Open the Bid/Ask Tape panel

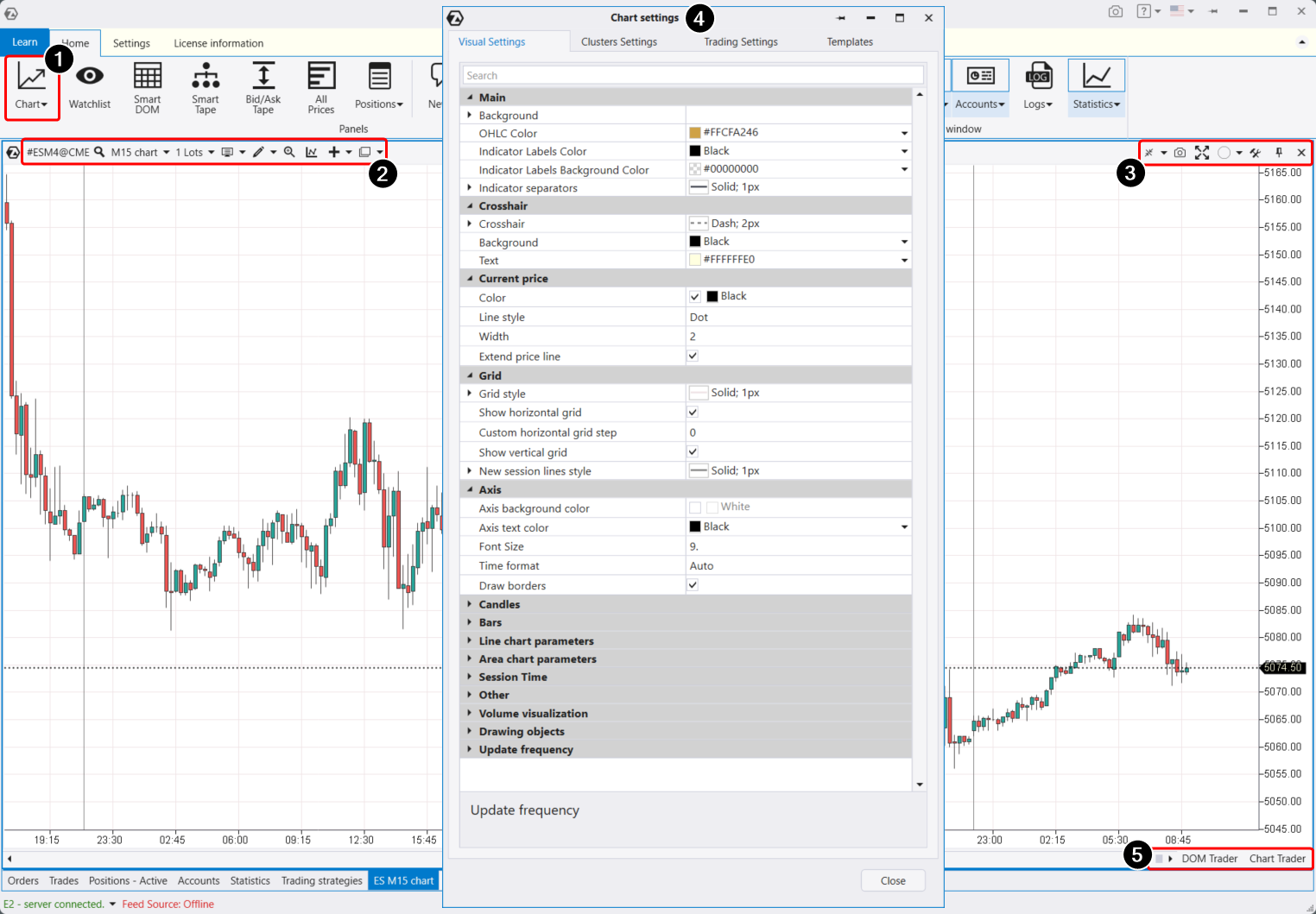click(x=263, y=87)
